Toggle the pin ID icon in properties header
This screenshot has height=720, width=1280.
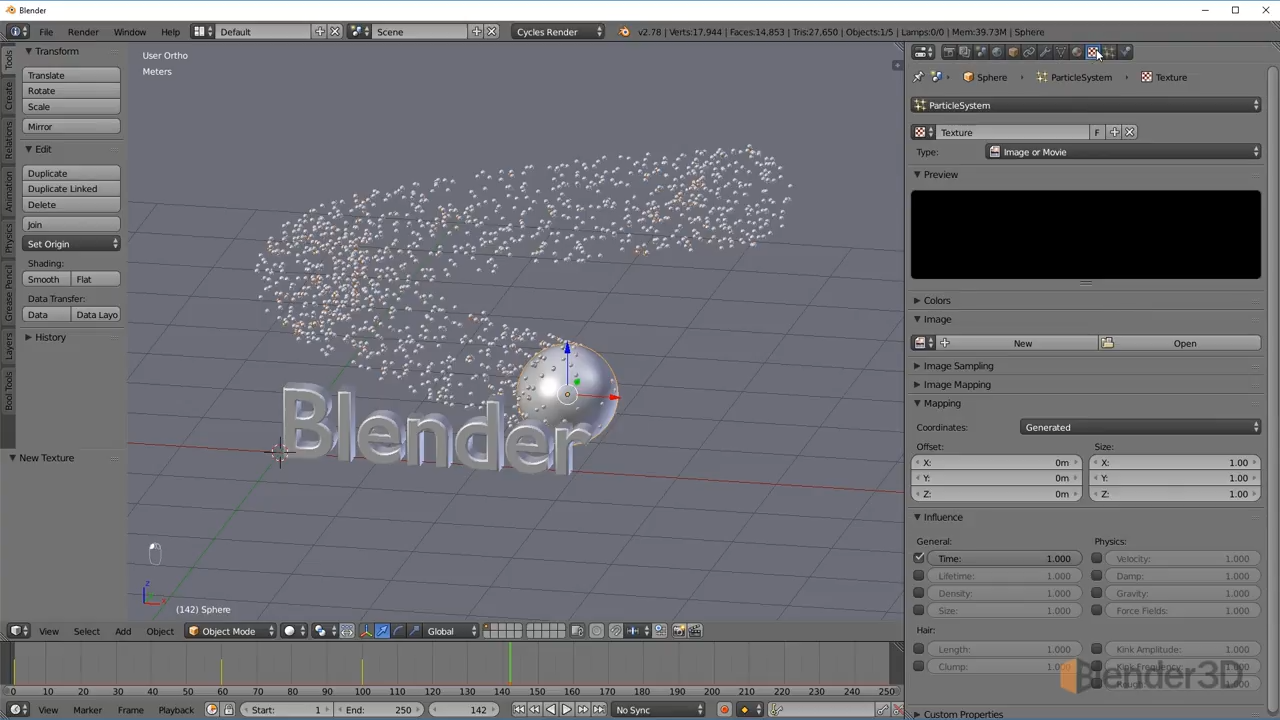919,77
